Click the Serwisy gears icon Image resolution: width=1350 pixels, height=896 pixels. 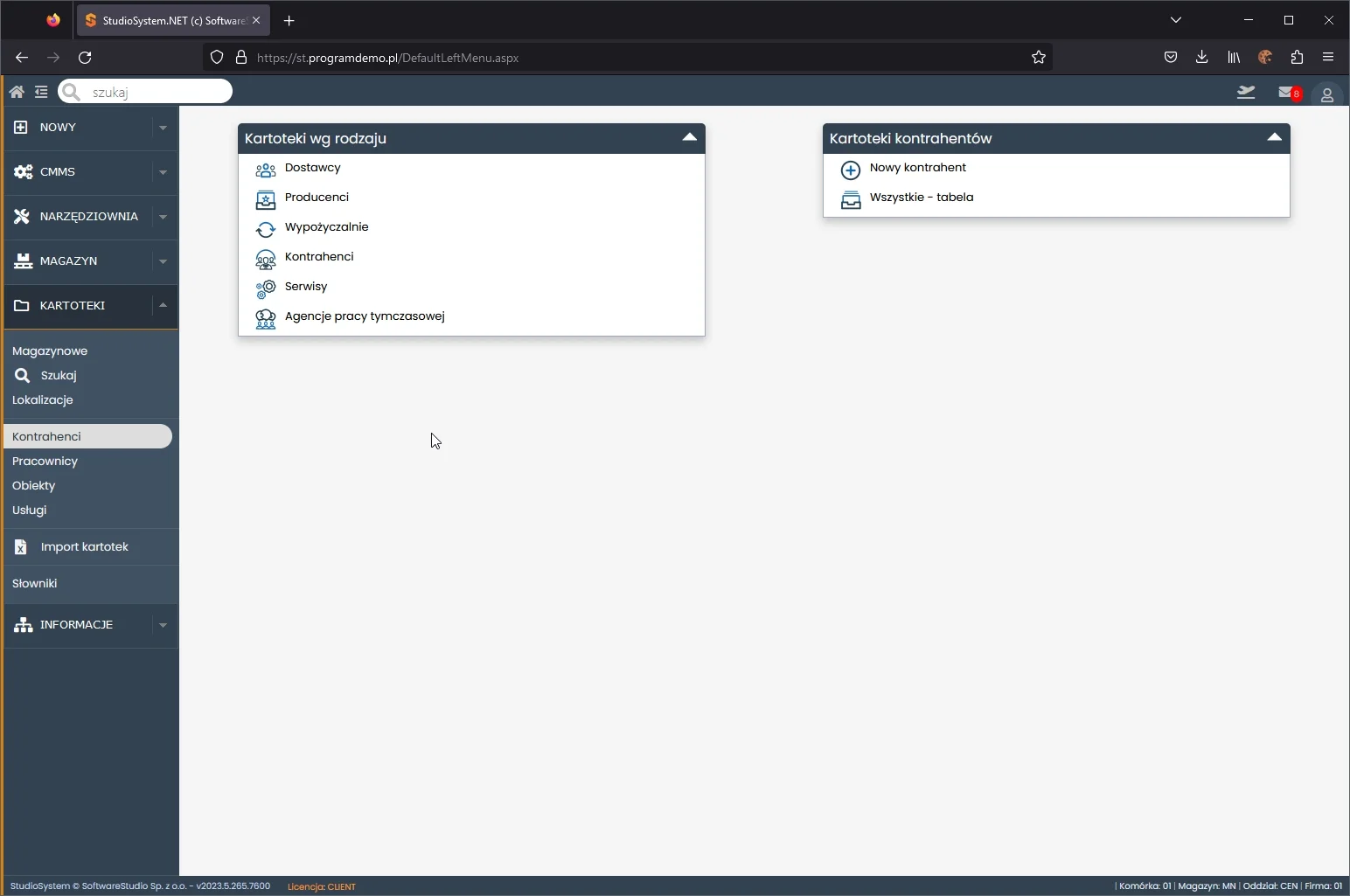tap(265, 288)
